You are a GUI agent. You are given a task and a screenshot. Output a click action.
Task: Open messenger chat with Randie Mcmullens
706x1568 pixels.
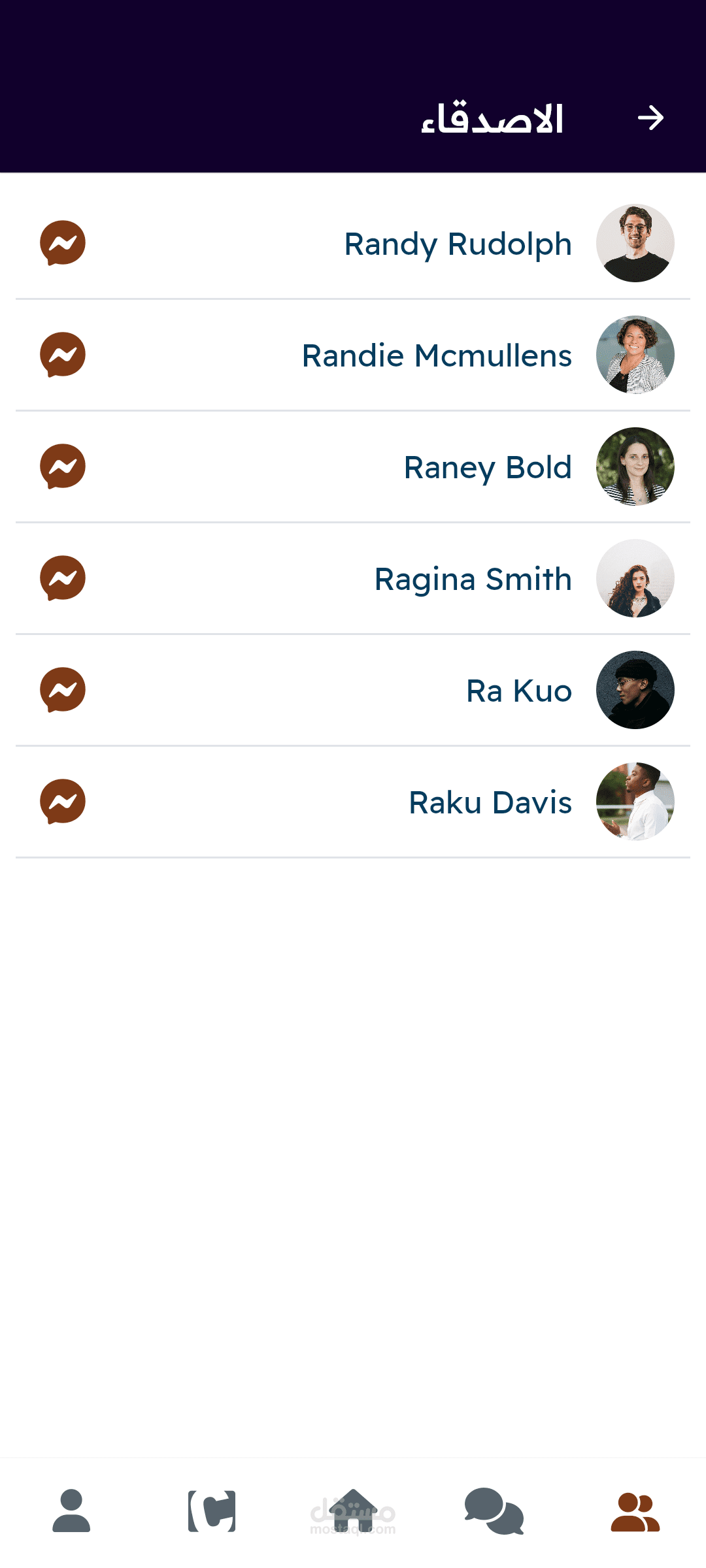(63, 355)
